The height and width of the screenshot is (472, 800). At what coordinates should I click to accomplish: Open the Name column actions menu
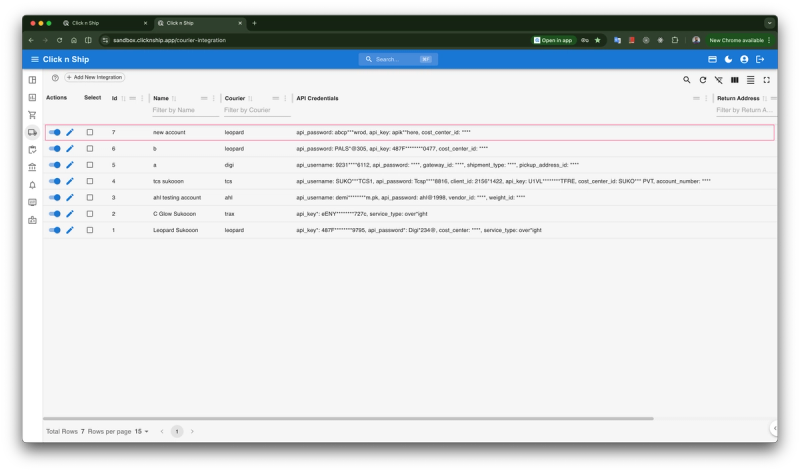pos(214,98)
